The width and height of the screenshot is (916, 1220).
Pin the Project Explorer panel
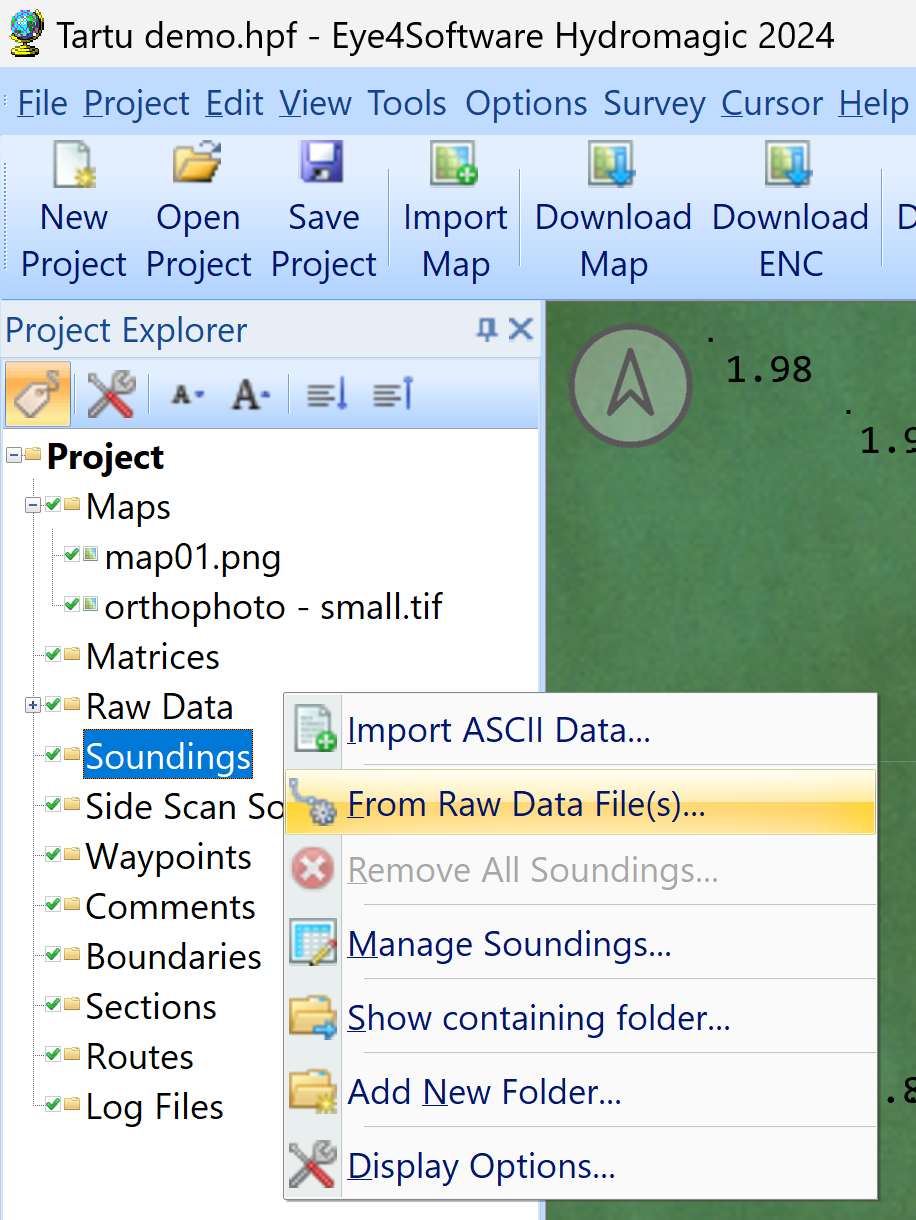[x=486, y=330]
